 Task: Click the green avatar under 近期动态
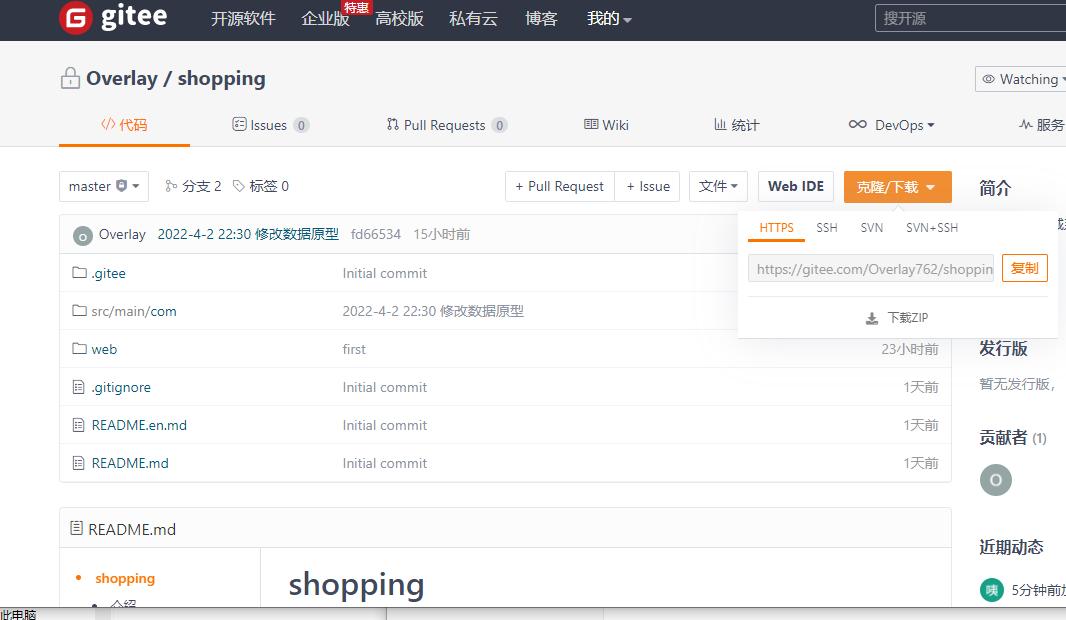click(992, 590)
